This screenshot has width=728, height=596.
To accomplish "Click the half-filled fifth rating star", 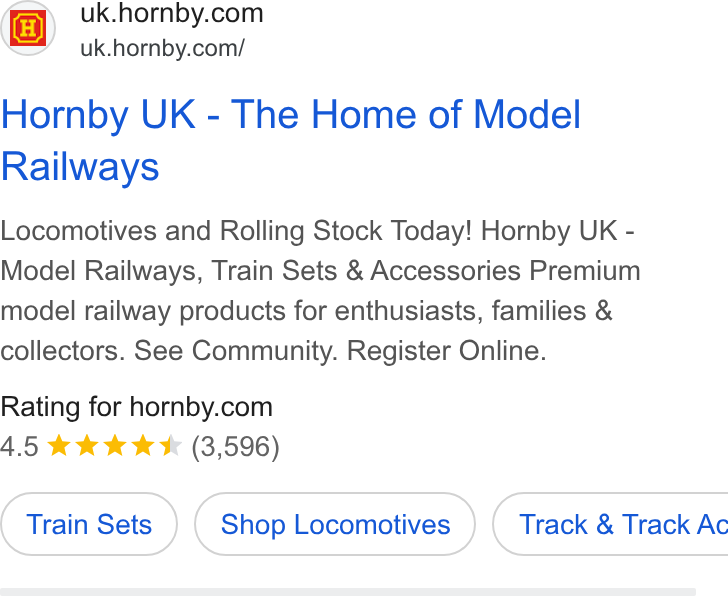I will [x=170, y=446].
